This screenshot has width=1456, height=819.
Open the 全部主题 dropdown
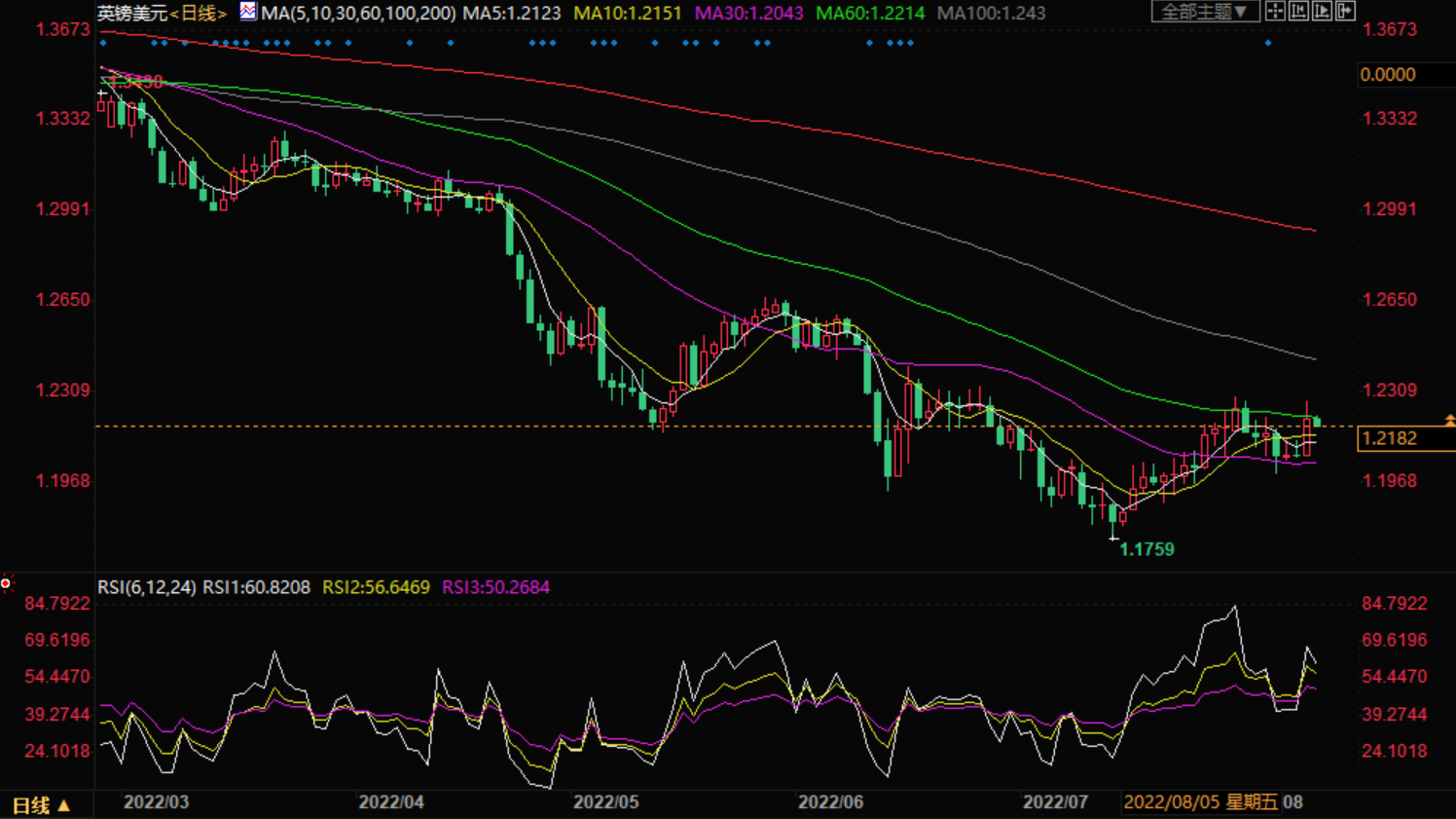pyautogui.click(x=1205, y=12)
